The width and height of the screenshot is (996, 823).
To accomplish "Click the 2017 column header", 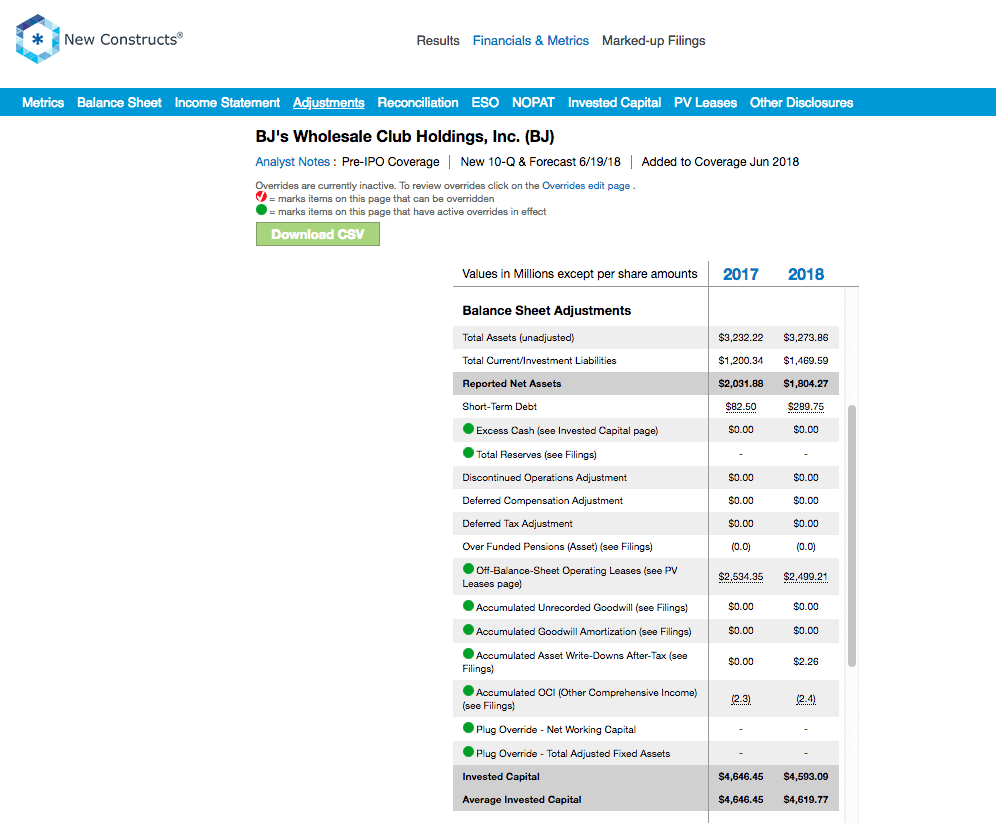I will (x=741, y=274).
